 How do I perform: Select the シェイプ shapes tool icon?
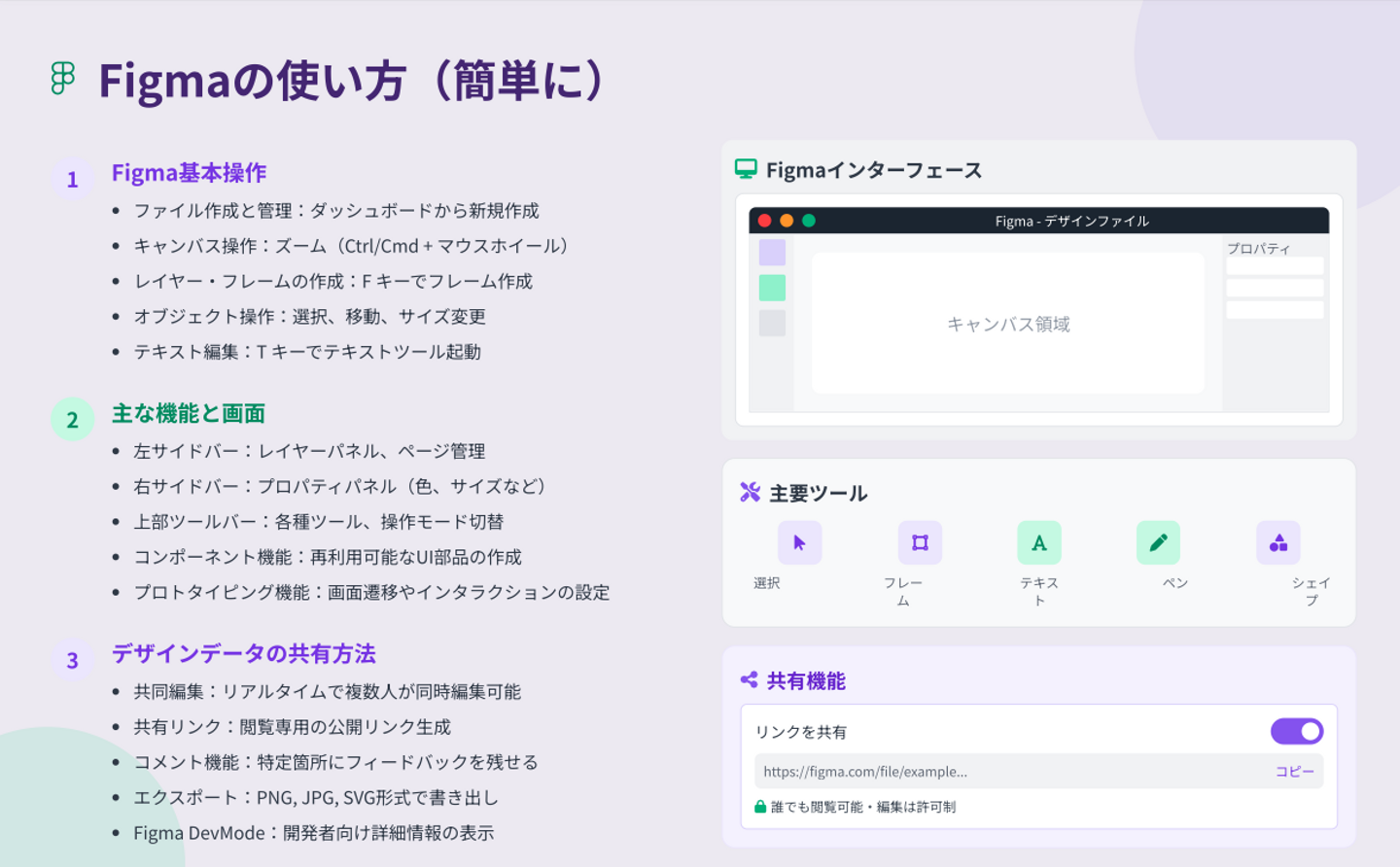tap(1278, 542)
